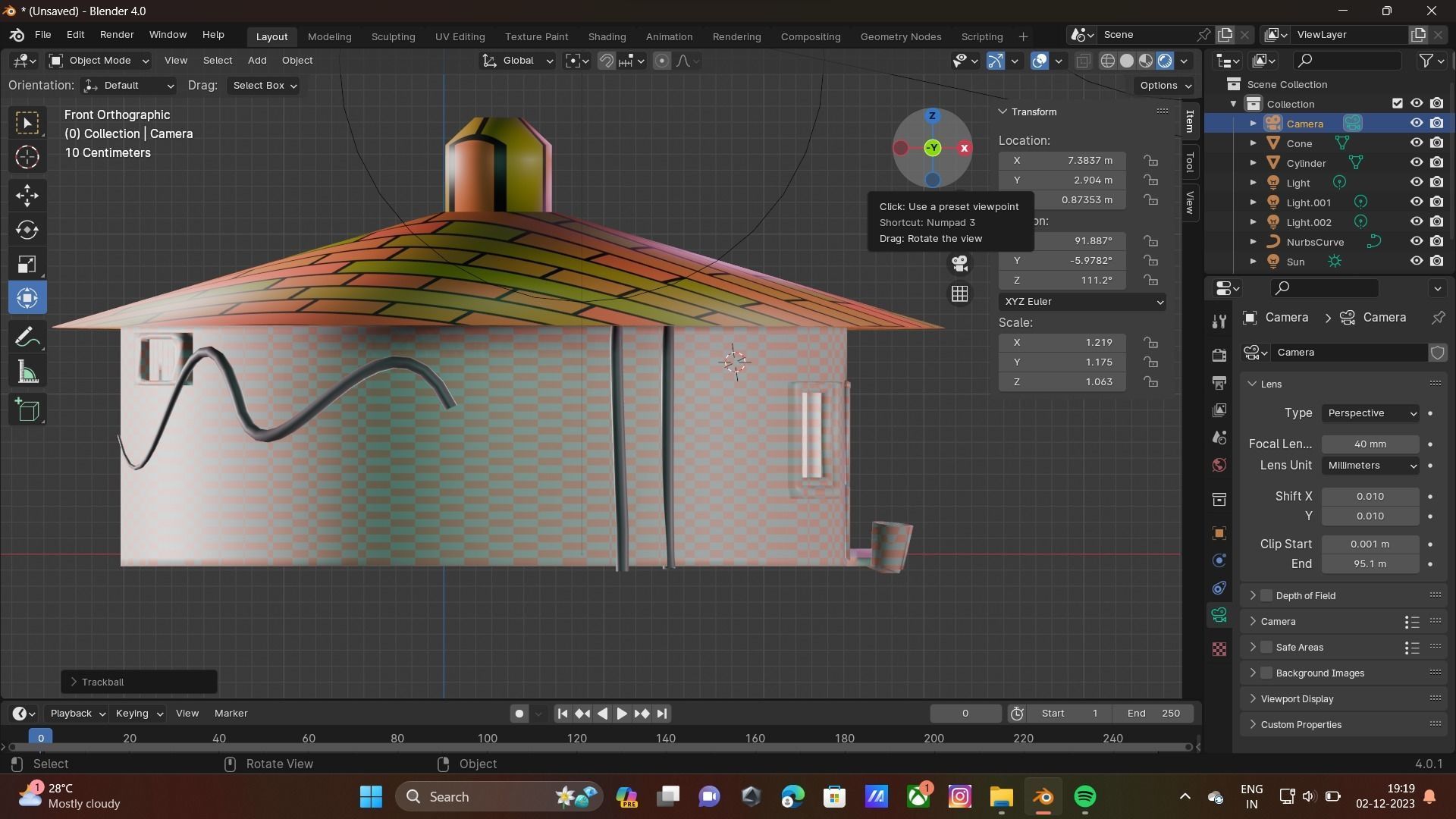1456x819 pixels.
Task: Open the Texture properties tab icon
Action: pyautogui.click(x=1219, y=649)
